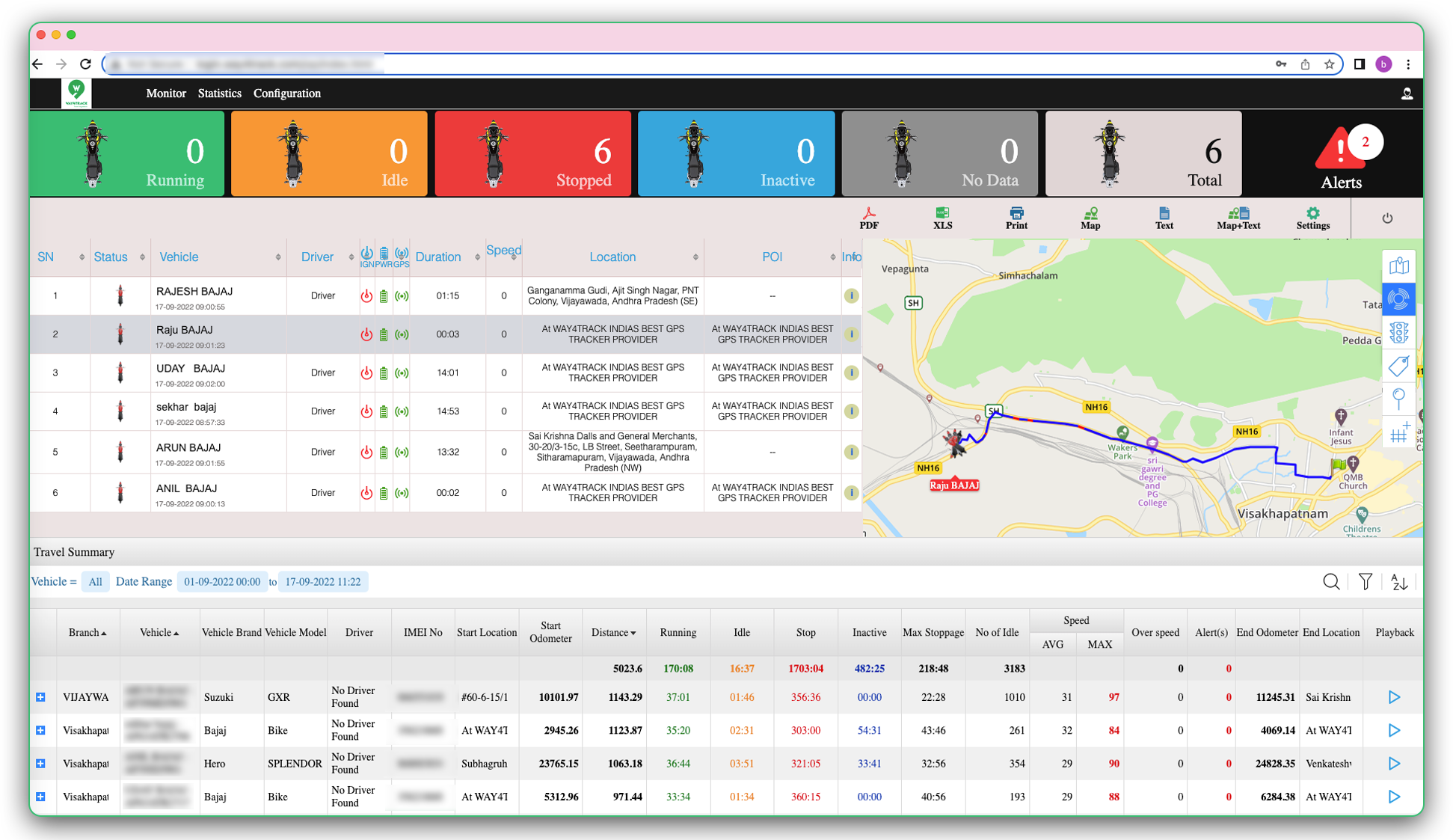Expand the Bajaj Bike row with distance 971.44
This screenshot has width=1456, height=840.
pos(40,797)
